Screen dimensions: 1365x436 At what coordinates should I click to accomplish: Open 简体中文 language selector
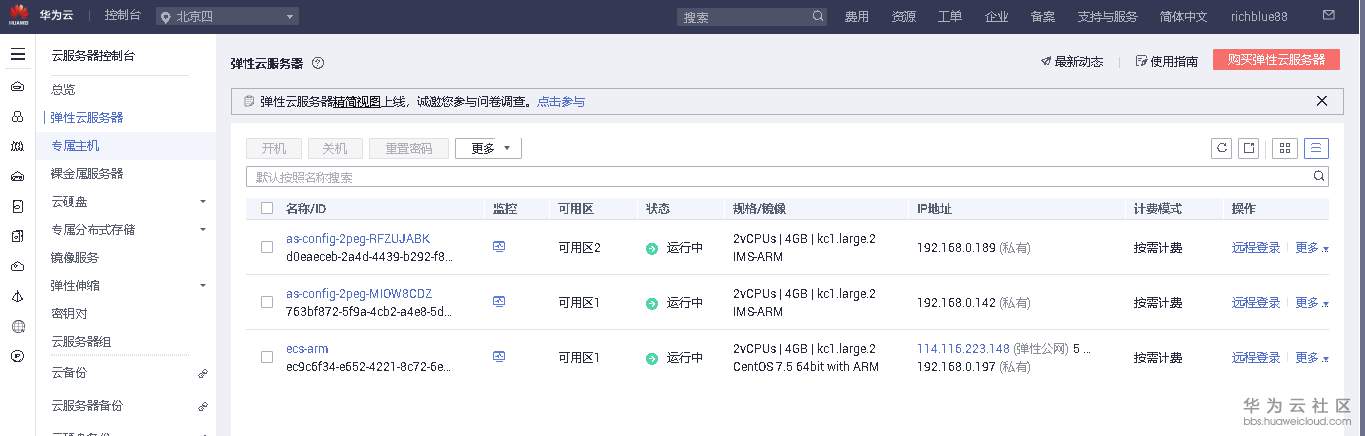[x=1183, y=17]
